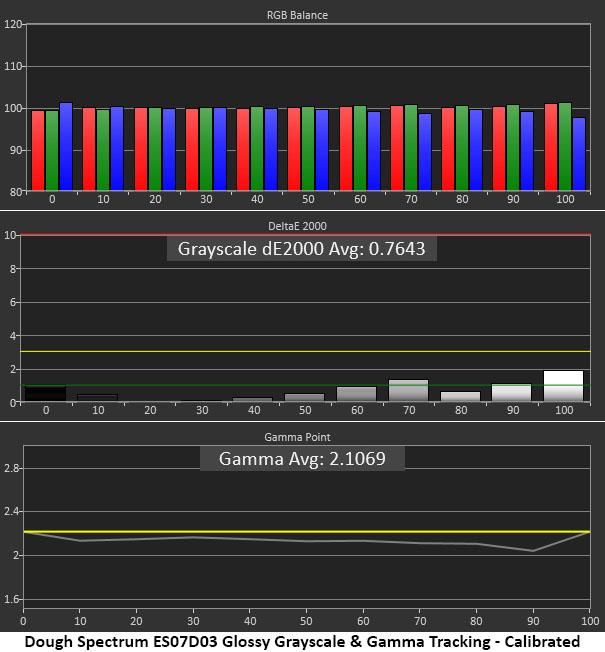Click the "8" y-axis label in DeltaE chart
Image resolution: width=605 pixels, height=652 pixels.
[x=13, y=269]
